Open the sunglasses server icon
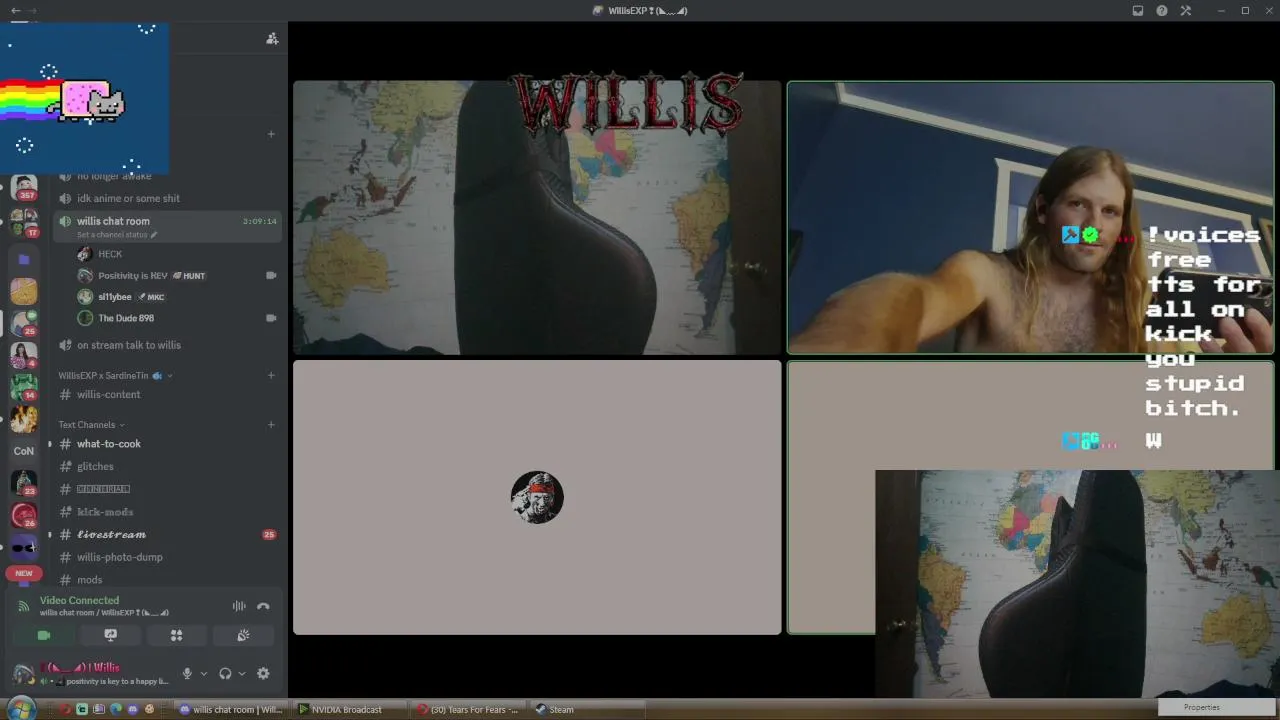The height and width of the screenshot is (720, 1280). click(24, 547)
